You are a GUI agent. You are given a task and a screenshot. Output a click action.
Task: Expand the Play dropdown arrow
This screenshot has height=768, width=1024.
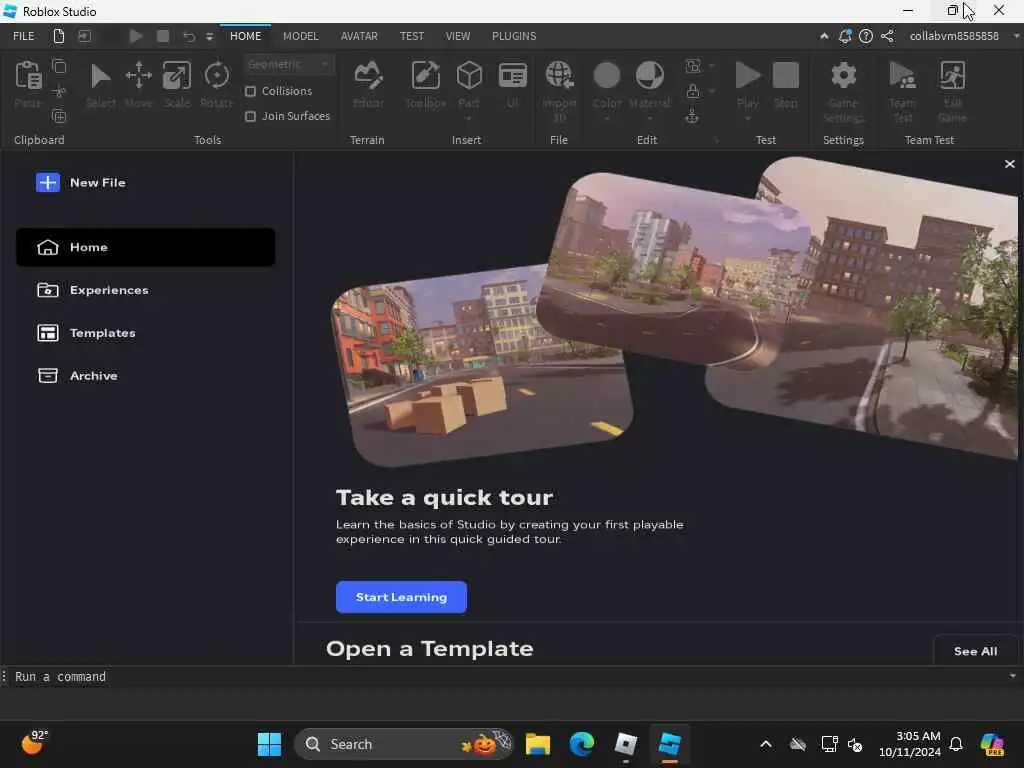(748, 119)
